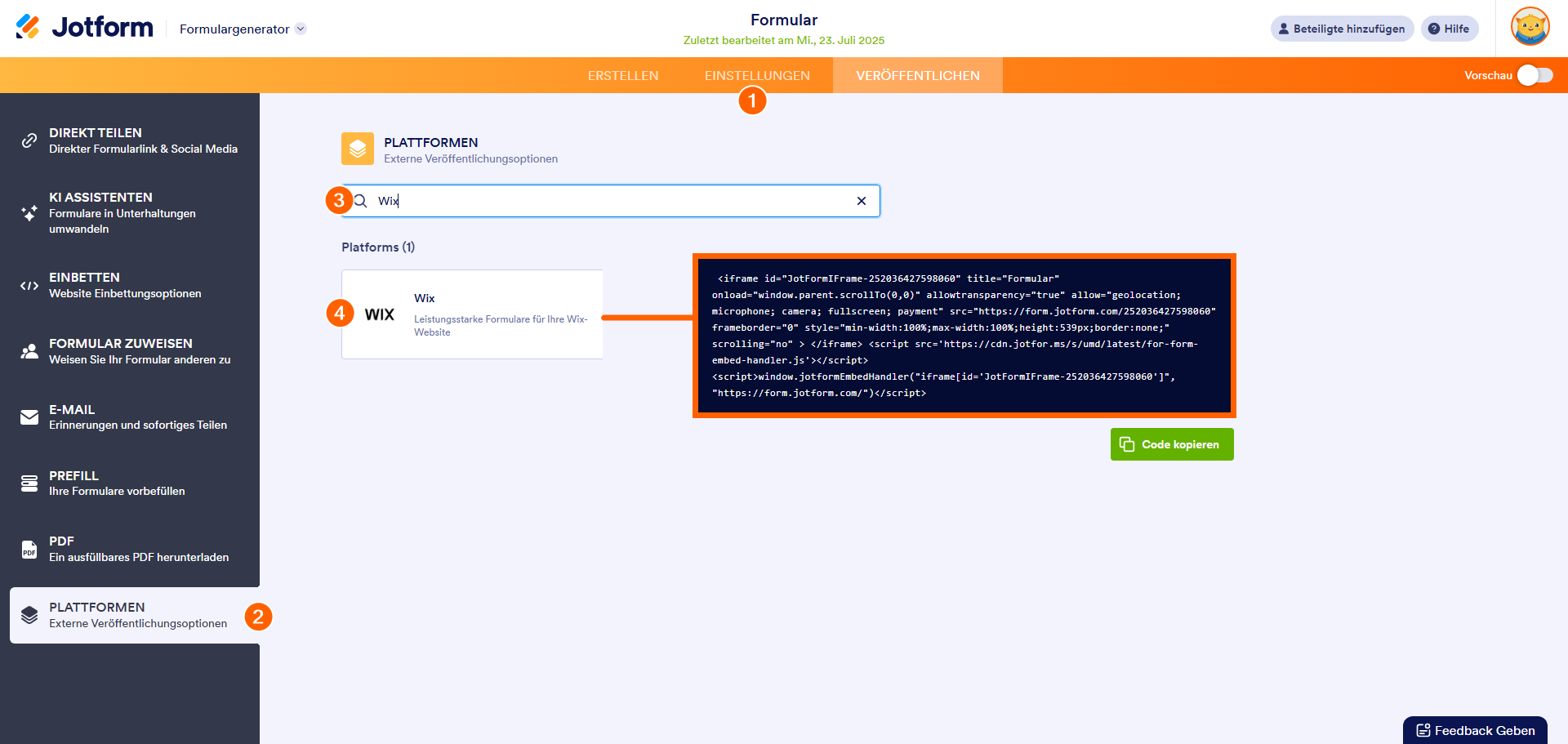Click the 'Platforms (1)' results heading
This screenshot has width=1568, height=744.
378,247
